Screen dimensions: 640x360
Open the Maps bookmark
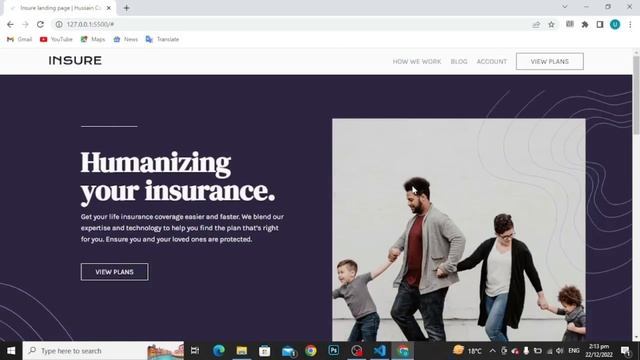[93, 39]
